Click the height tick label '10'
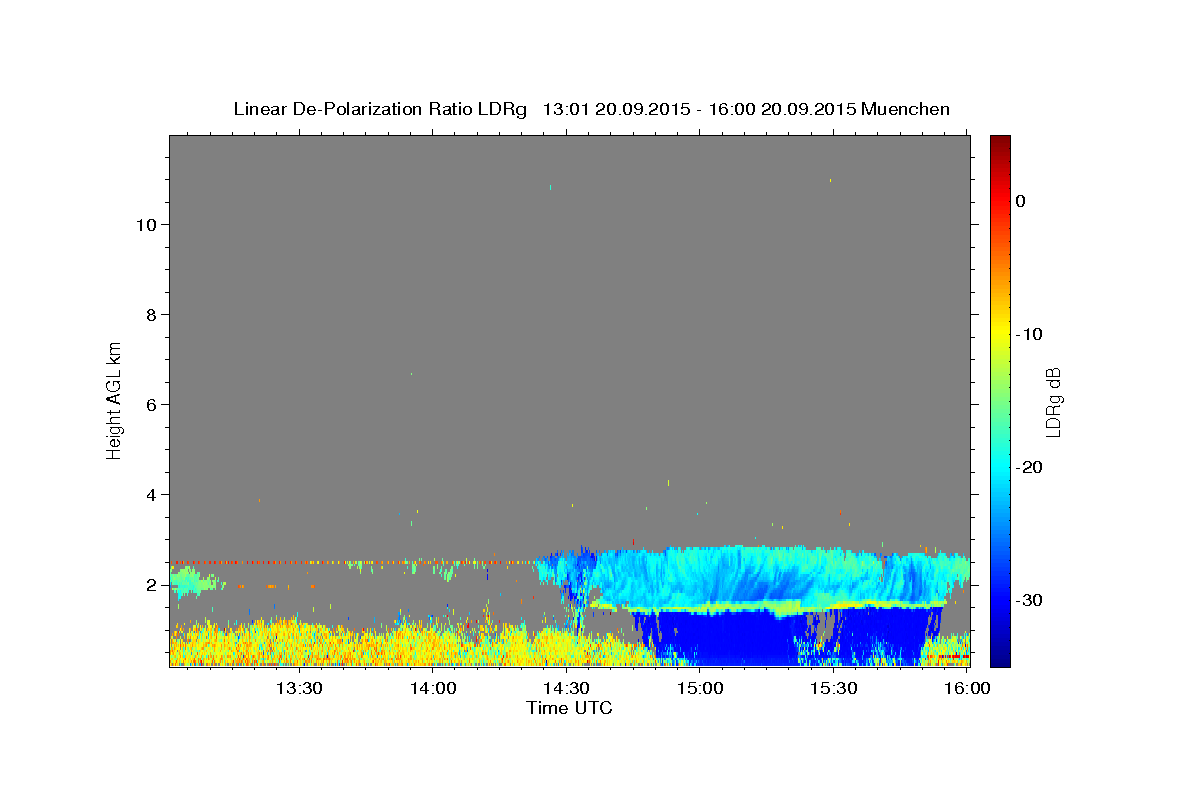The image size is (1200, 800). pyautogui.click(x=146, y=224)
